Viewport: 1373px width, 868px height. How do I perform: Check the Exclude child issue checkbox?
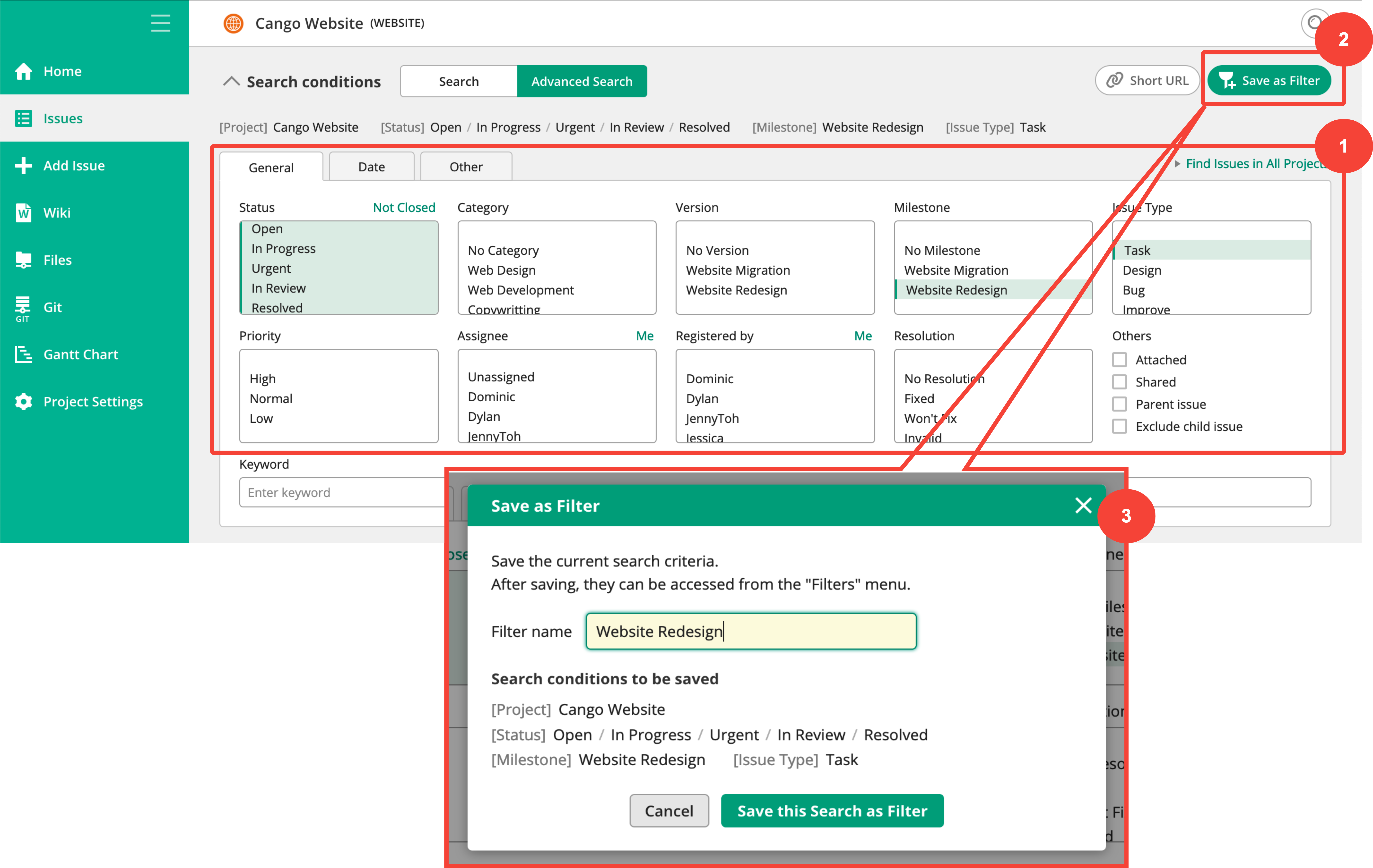click(x=1119, y=427)
